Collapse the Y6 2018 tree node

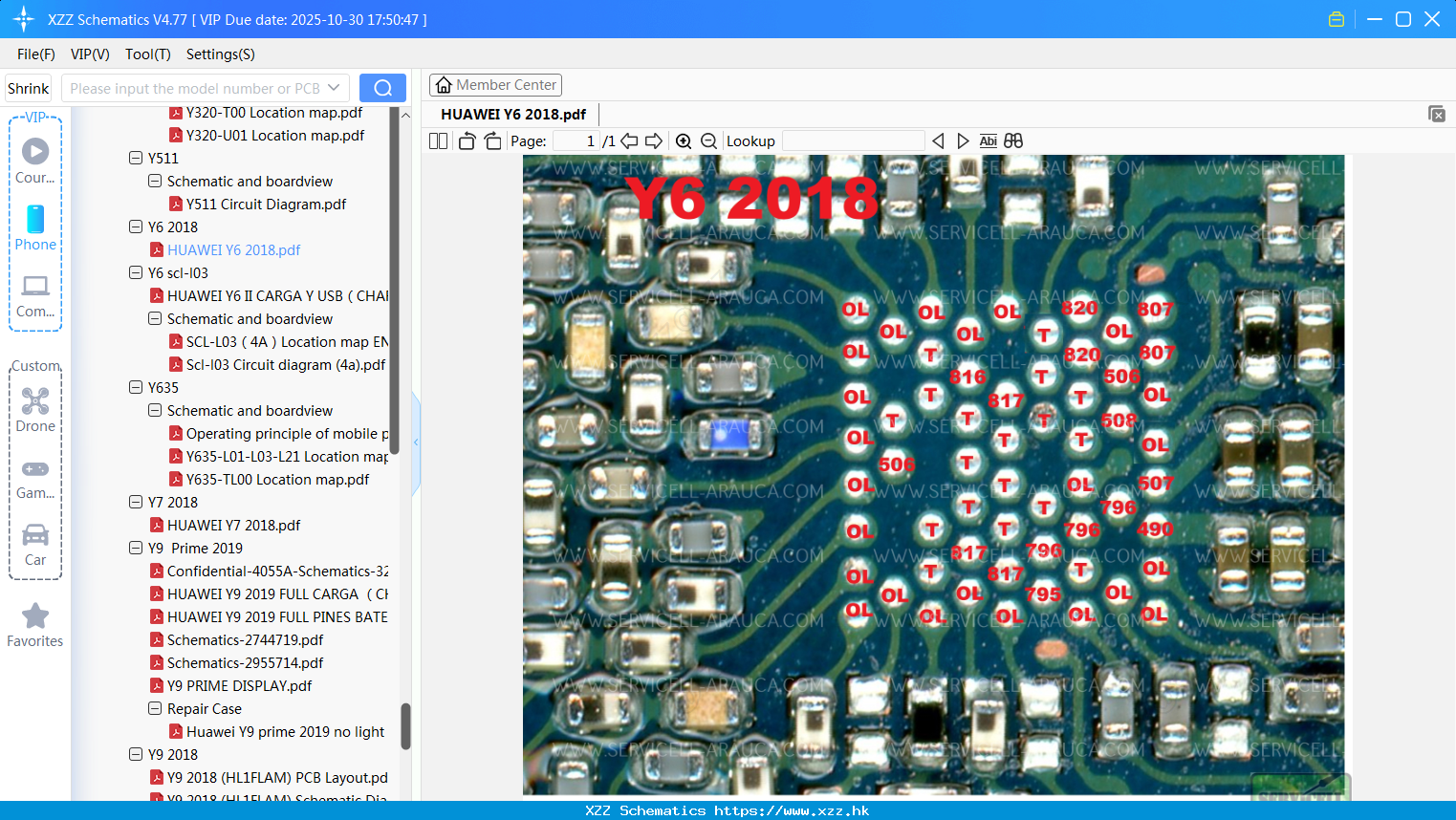click(136, 227)
